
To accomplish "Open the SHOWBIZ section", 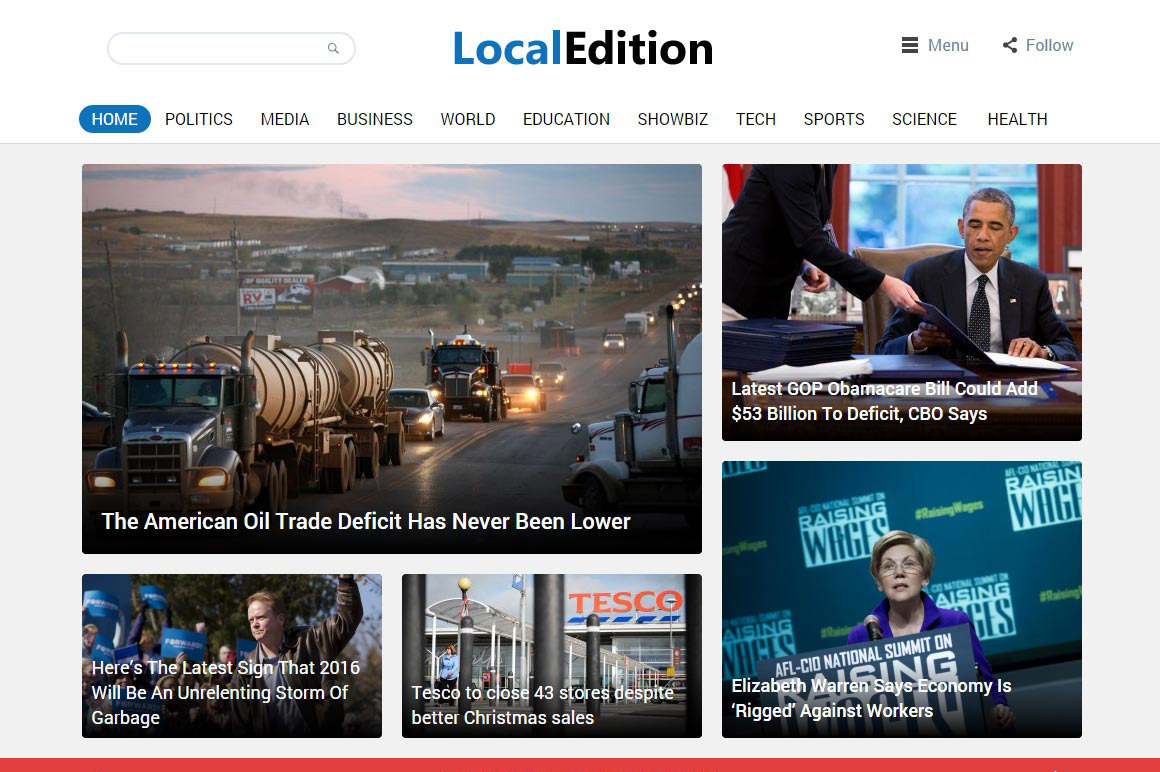I will pos(673,119).
